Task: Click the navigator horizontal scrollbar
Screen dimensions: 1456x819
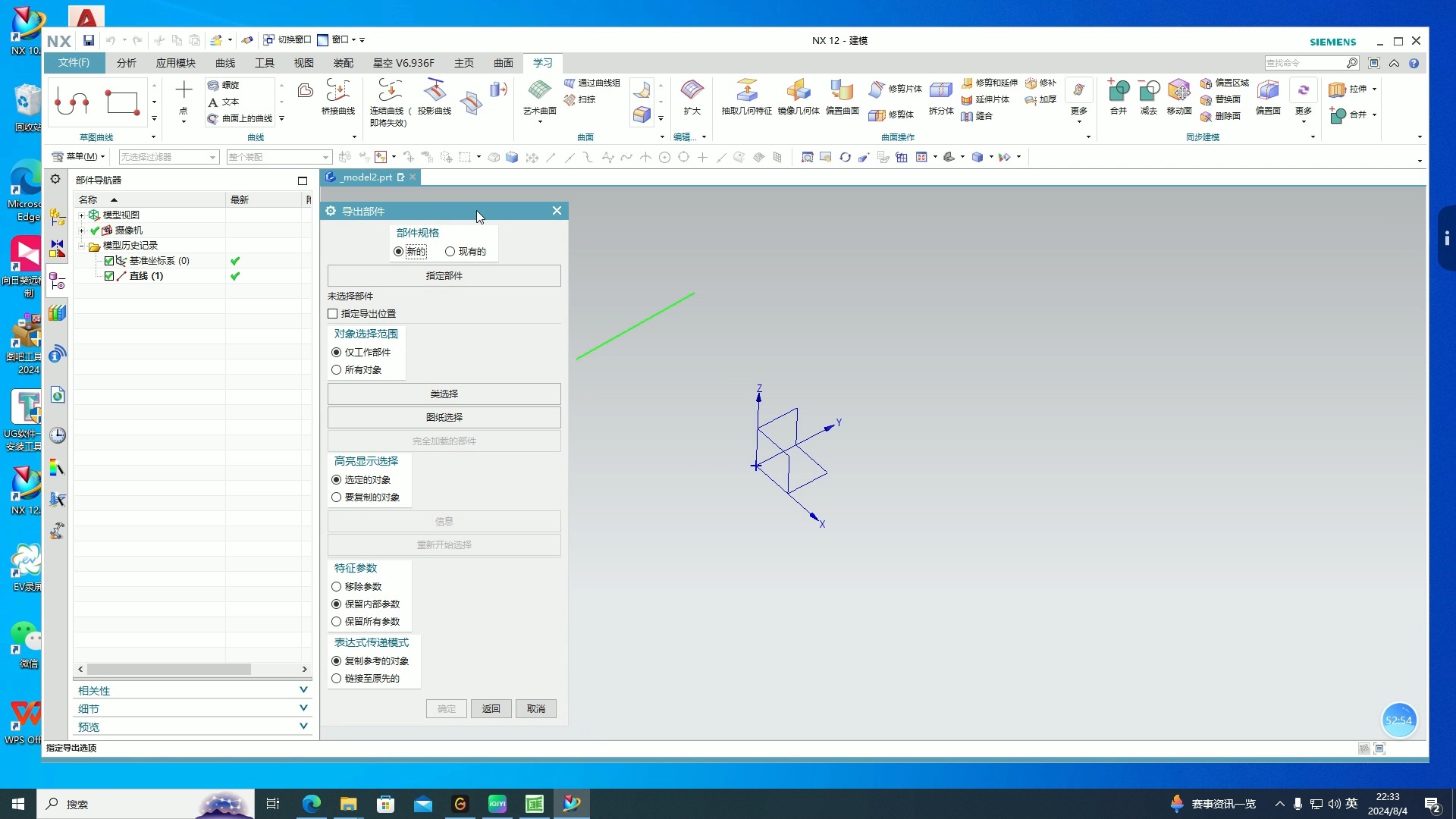Action: click(x=168, y=670)
